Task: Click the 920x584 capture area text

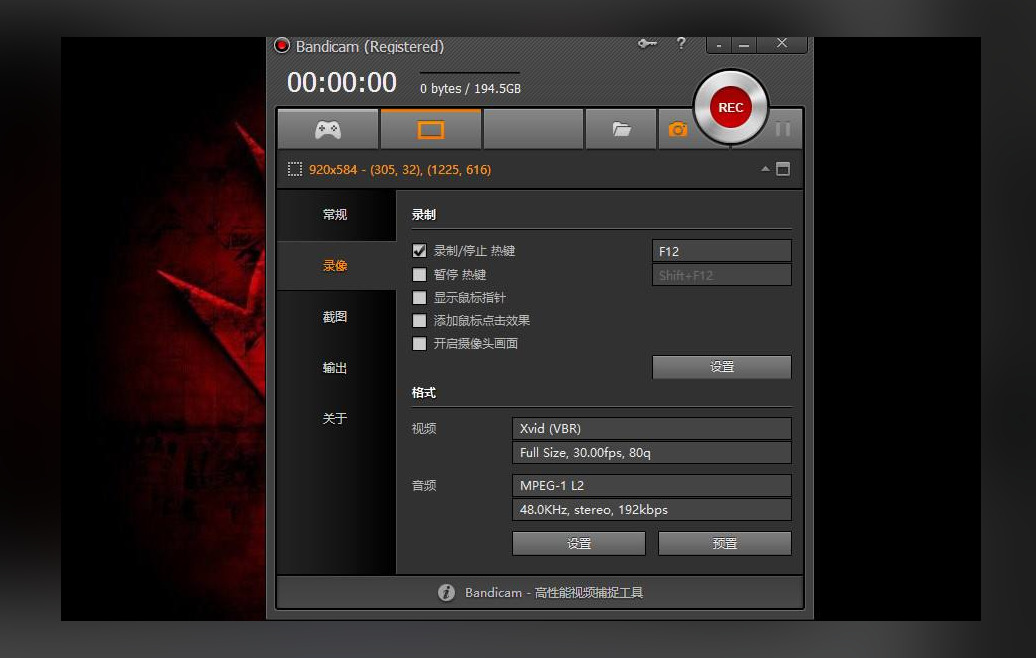Action: click(x=400, y=170)
